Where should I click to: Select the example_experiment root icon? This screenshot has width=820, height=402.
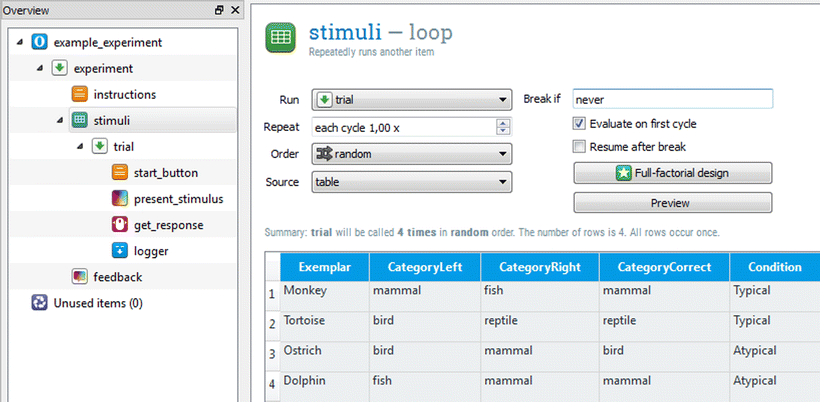point(39,42)
